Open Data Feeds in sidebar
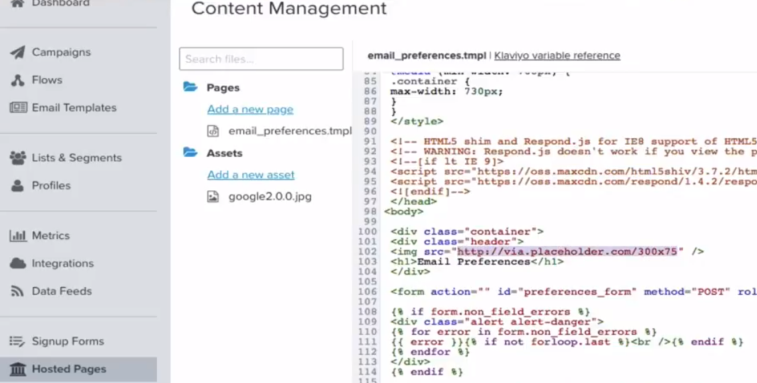This screenshot has width=757, height=383. pos(62,291)
